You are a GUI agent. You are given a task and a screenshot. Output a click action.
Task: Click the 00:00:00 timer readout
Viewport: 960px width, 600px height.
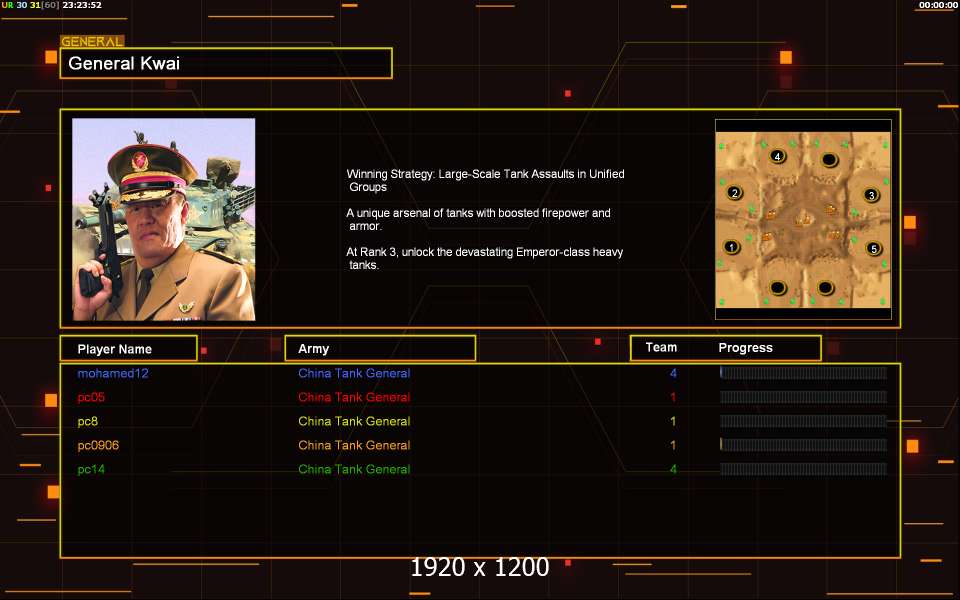937,5
